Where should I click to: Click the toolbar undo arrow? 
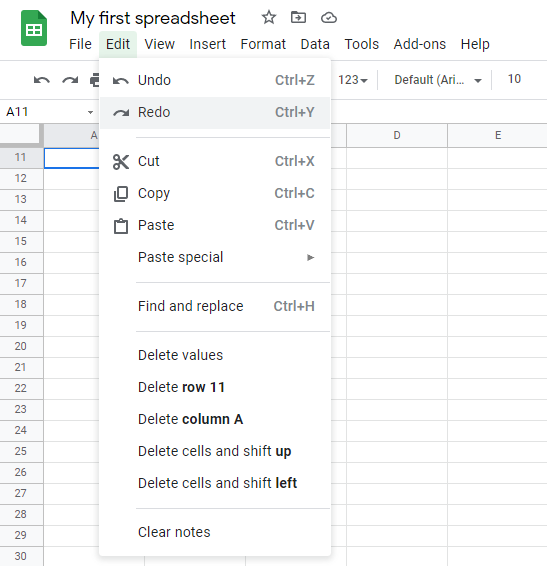pyautogui.click(x=42, y=80)
